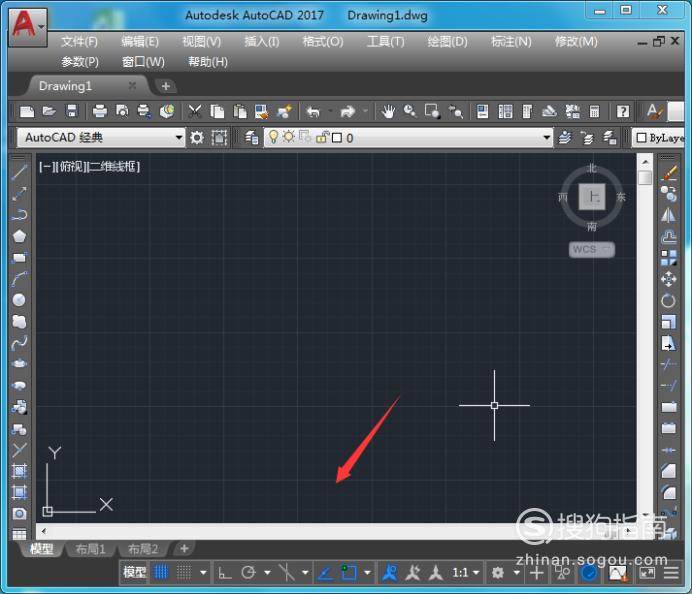Choose the Offset modify tool
This screenshot has width=692, height=594.
(x=669, y=237)
